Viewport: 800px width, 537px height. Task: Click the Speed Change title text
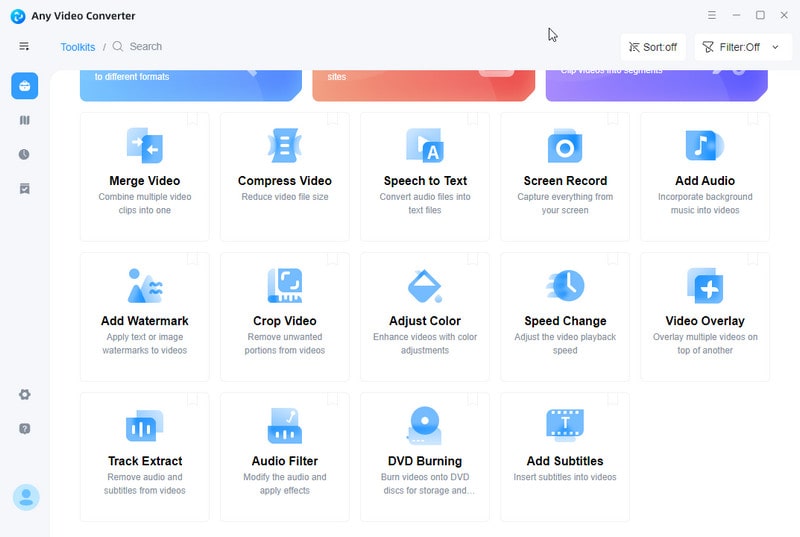pyautogui.click(x=565, y=321)
